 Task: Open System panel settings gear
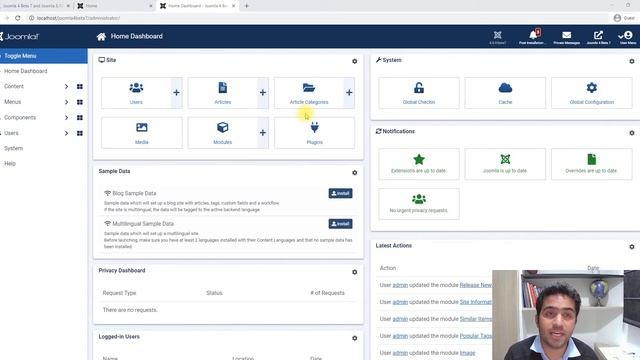coord(631,61)
